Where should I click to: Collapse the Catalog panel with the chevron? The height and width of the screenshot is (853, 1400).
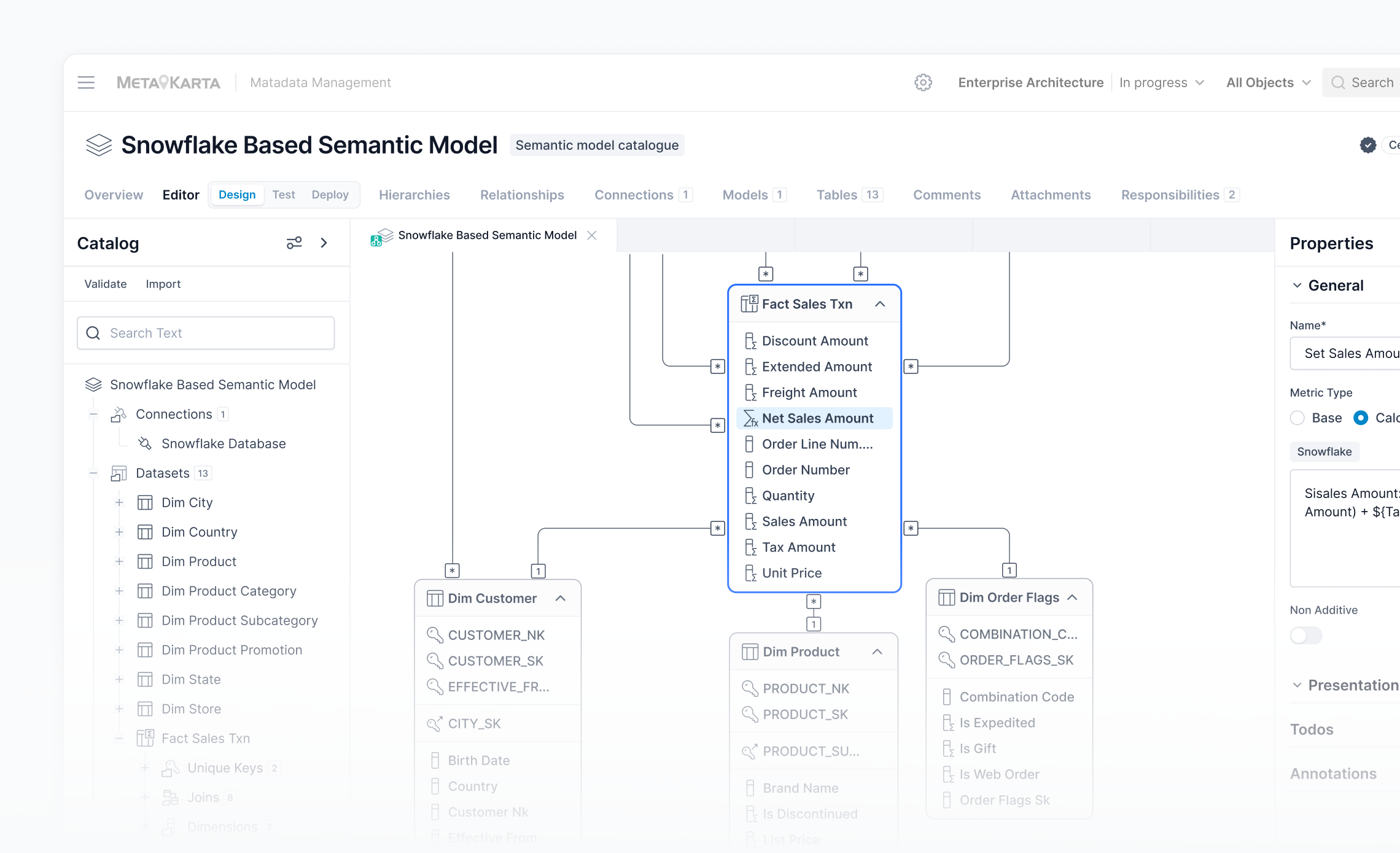pyautogui.click(x=324, y=243)
